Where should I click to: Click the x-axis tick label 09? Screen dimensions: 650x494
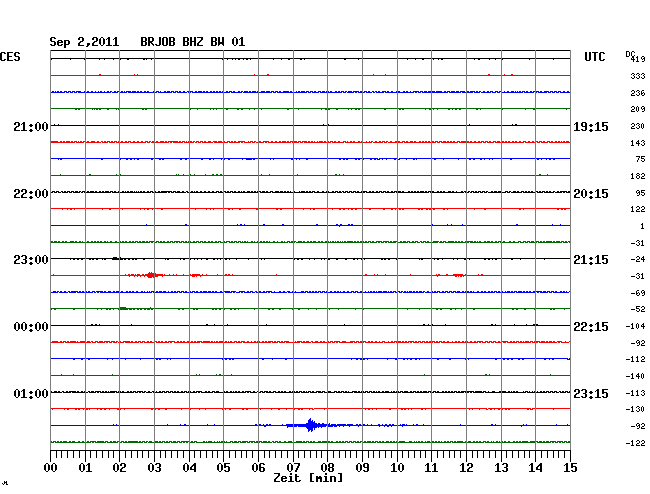click(362, 468)
